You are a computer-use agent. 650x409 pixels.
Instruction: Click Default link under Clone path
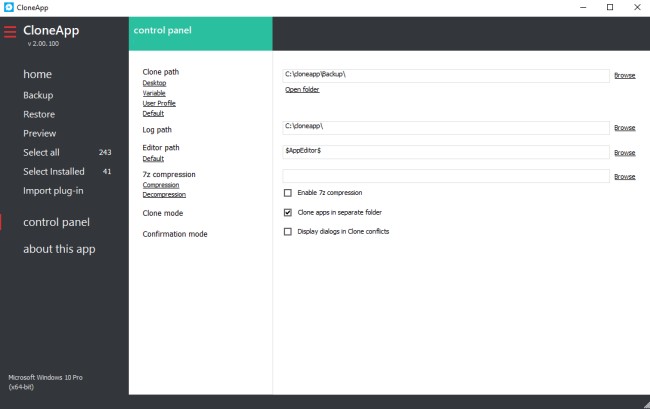pyautogui.click(x=153, y=113)
